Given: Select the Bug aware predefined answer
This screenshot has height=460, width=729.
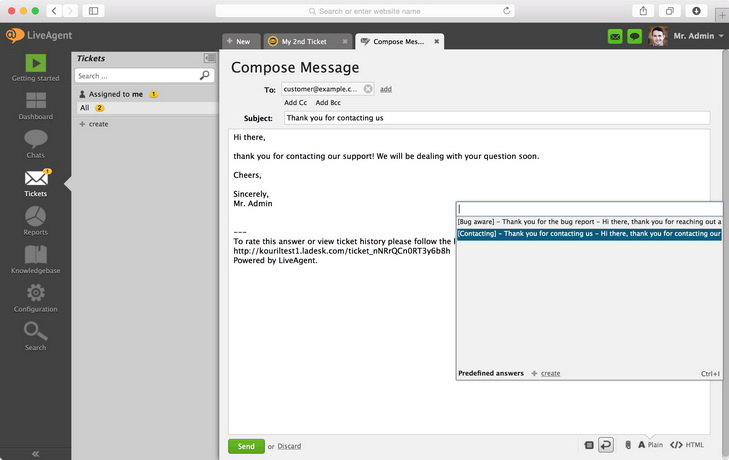Looking at the screenshot, I should tap(589, 221).
